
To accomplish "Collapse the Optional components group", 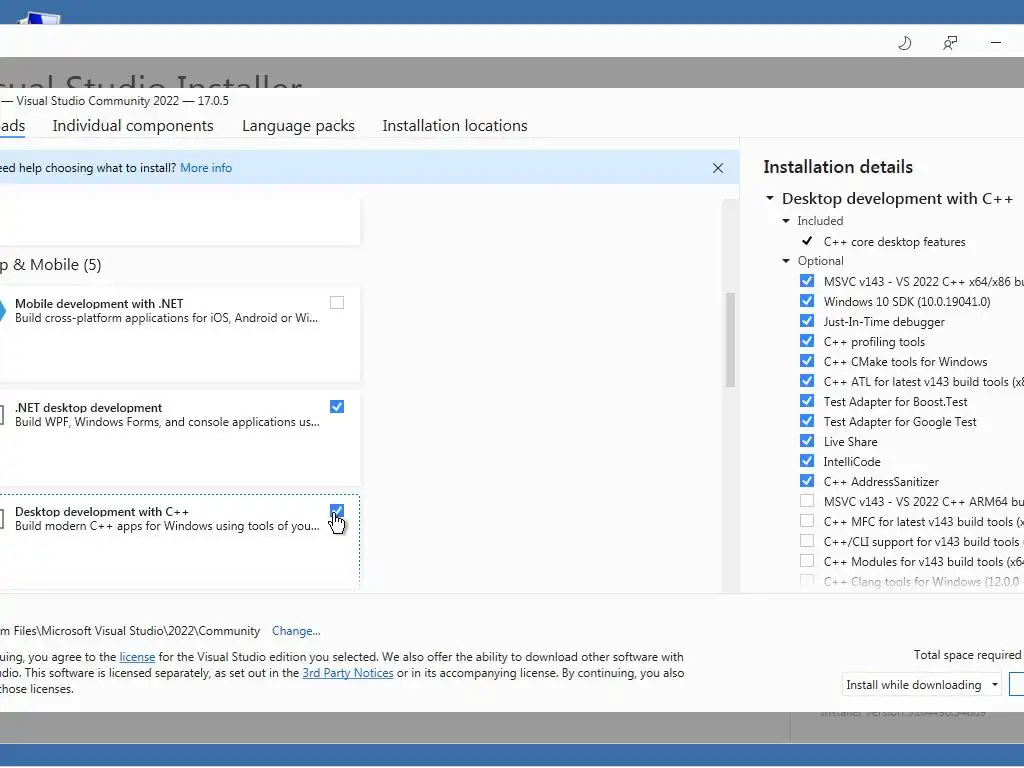I will [786, 261].
